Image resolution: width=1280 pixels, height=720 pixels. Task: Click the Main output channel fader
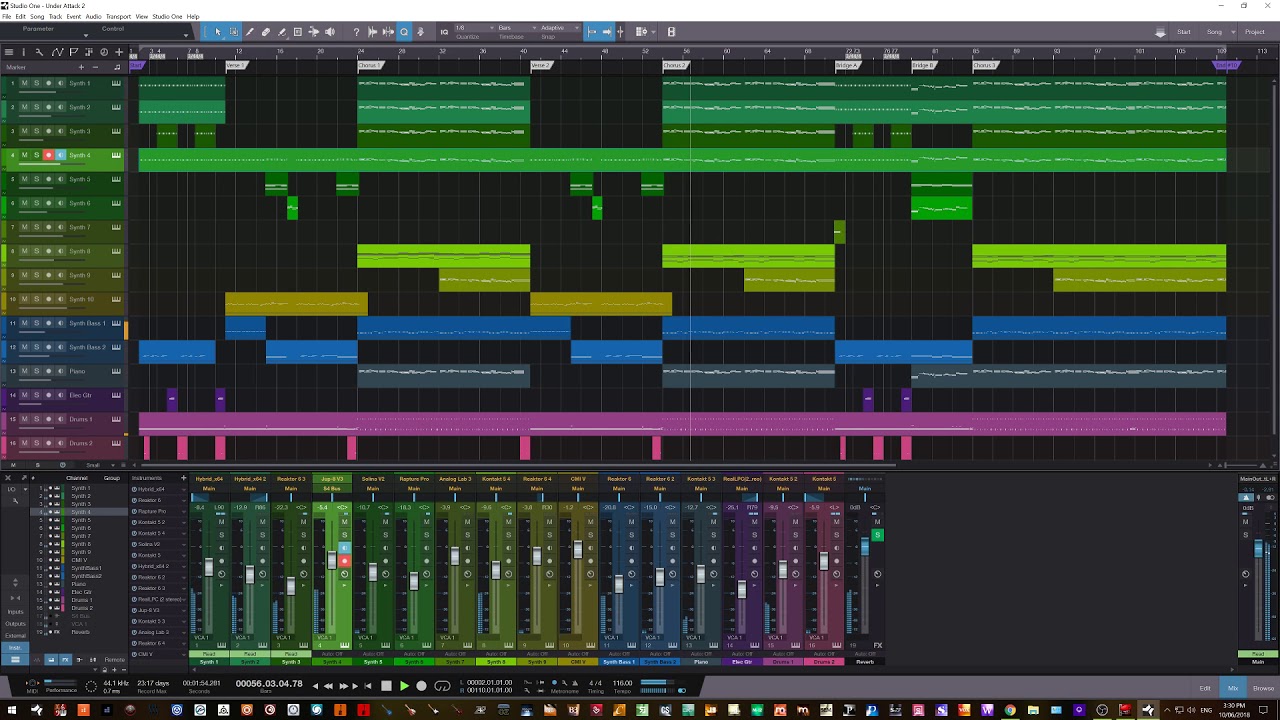point(1259,549)
